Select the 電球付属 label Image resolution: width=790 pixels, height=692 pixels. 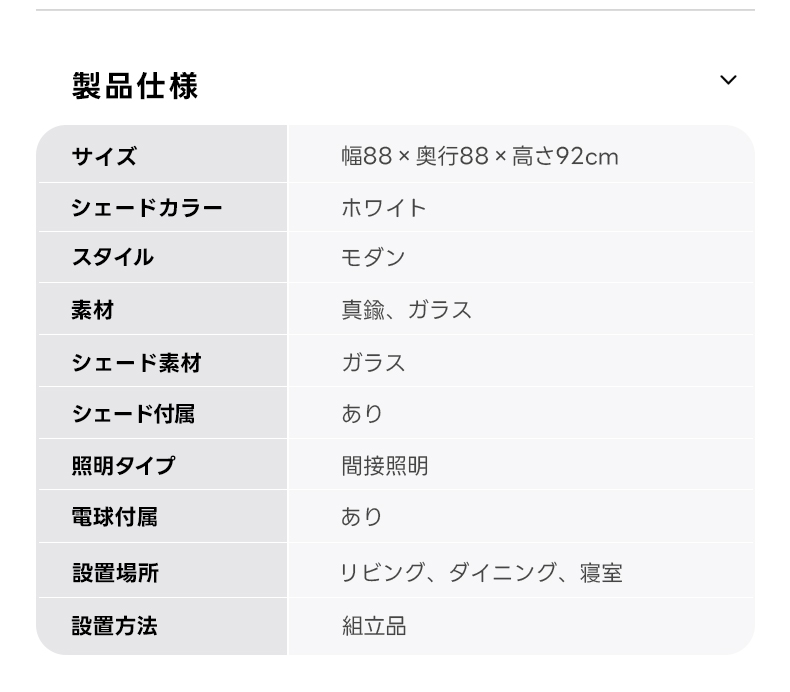(x=114, y=517)
